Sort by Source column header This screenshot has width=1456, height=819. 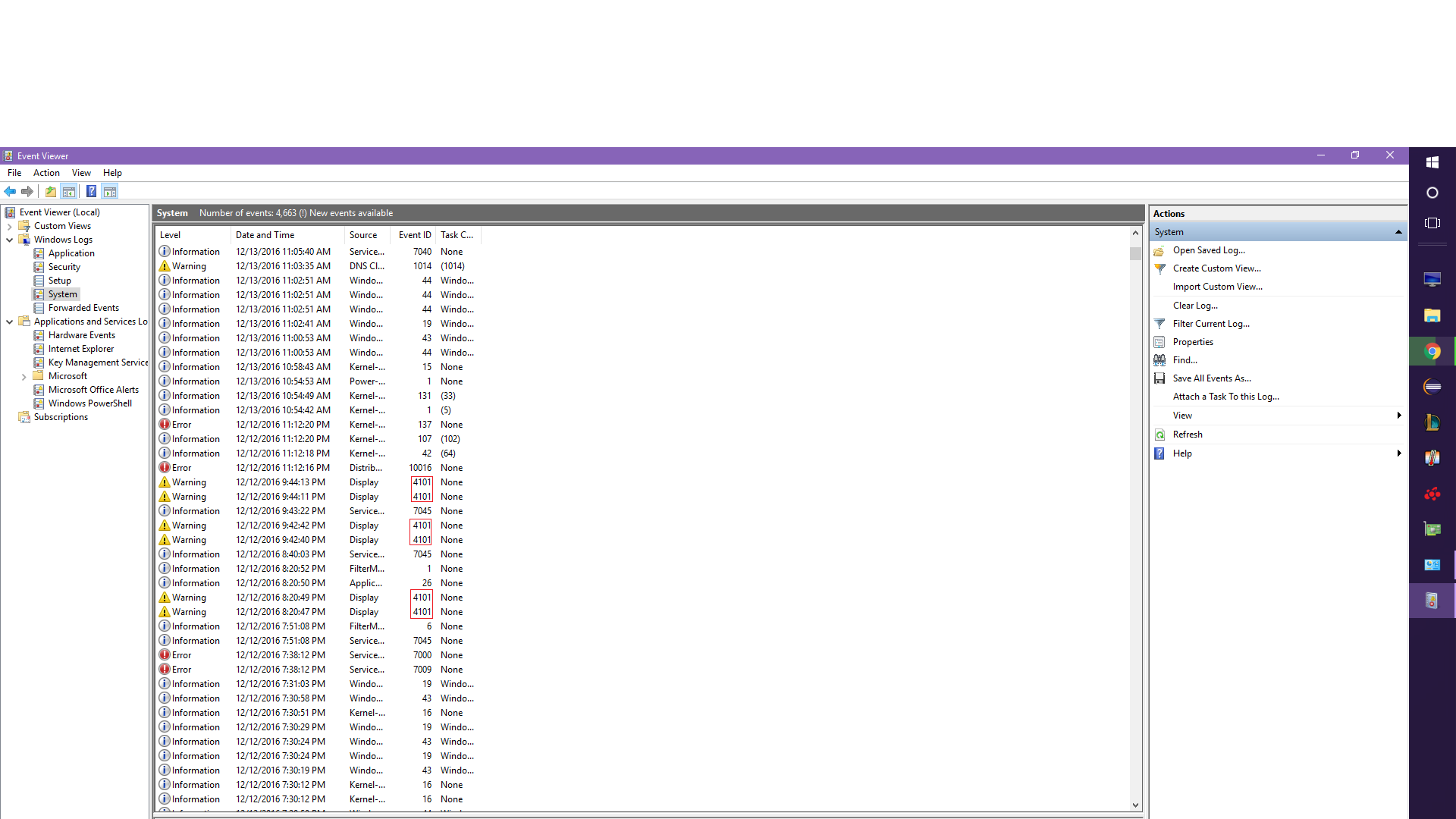[368, 235]
